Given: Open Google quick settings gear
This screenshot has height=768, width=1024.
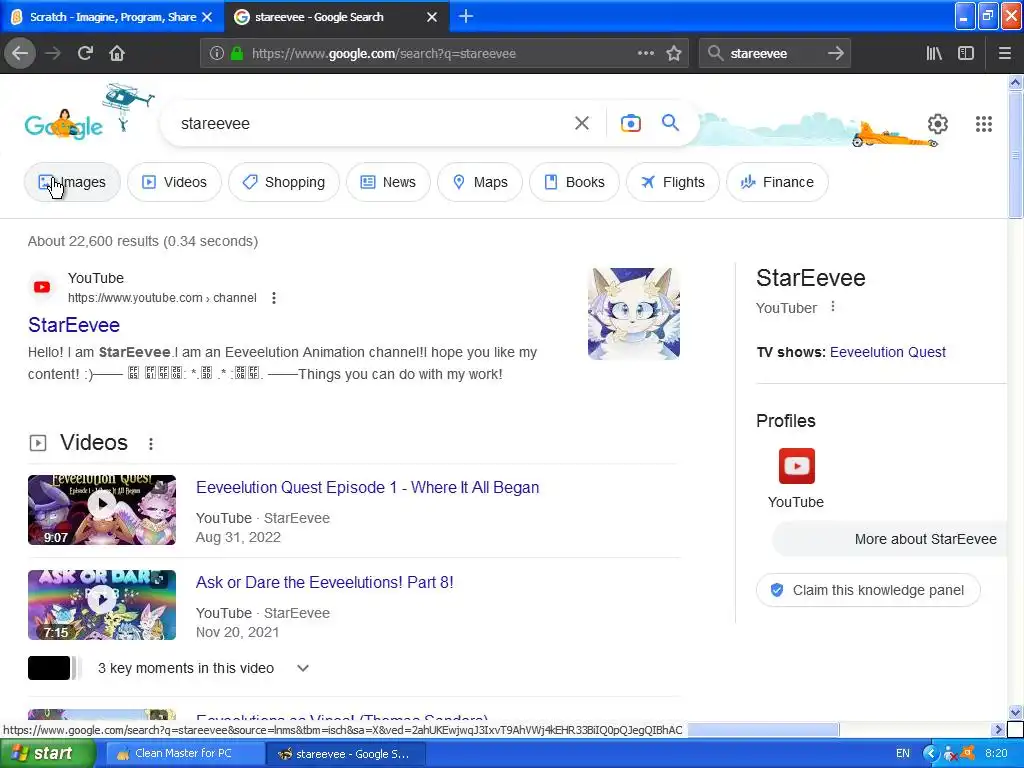Looking at the screenshot, I should pyautogui.click(x=938, y=124).
